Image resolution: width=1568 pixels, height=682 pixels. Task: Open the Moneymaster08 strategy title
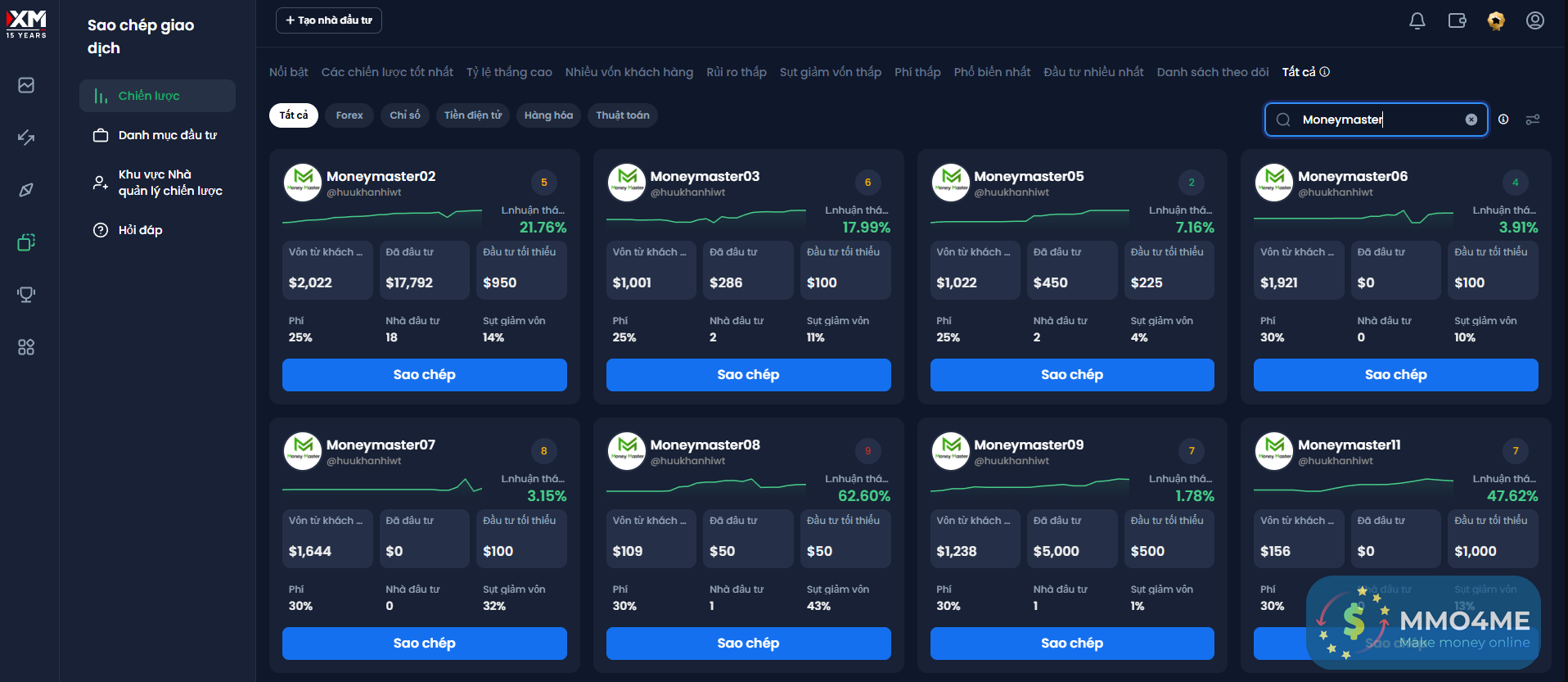pos(705,445)
